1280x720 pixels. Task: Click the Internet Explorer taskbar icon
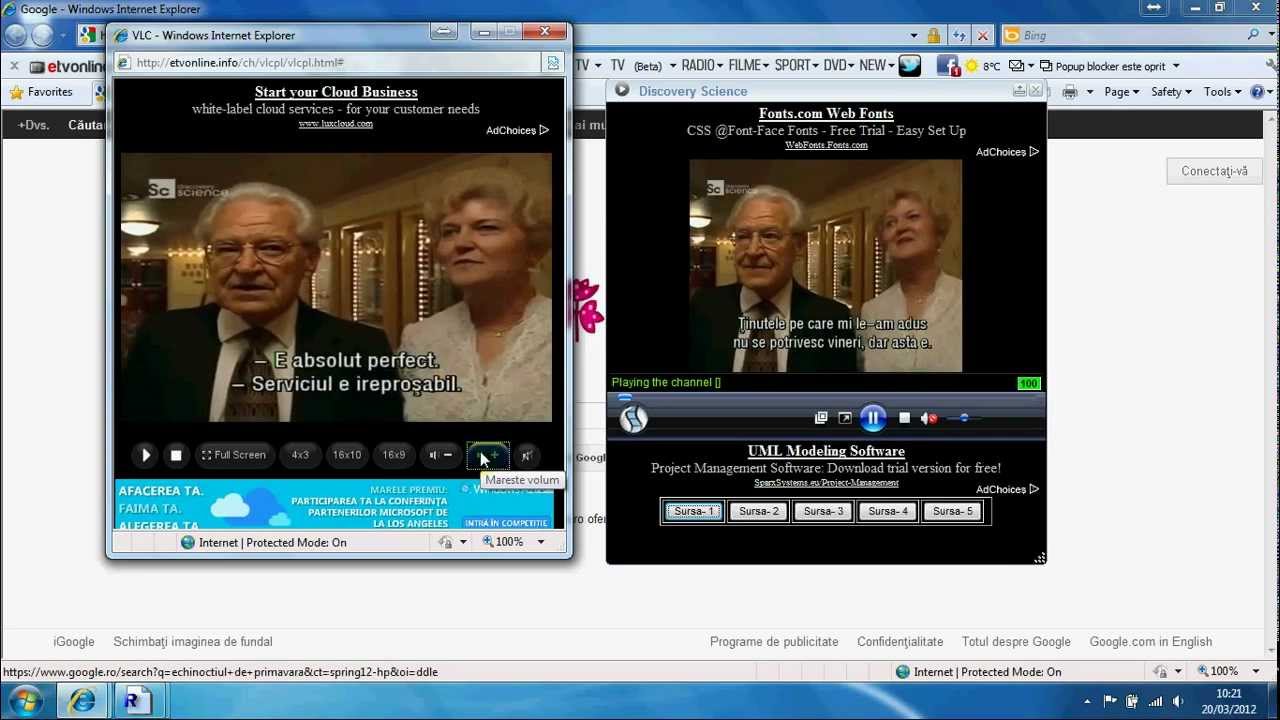click(82, 702)
